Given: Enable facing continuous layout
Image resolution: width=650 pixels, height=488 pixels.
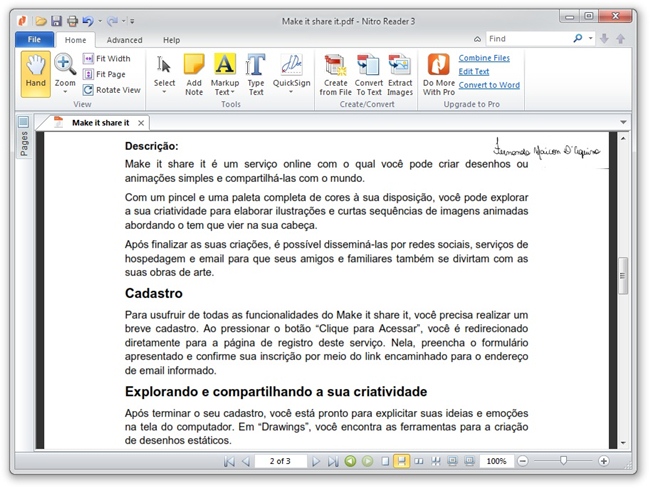Looking at the screenshot, I should tap(436, 461).
